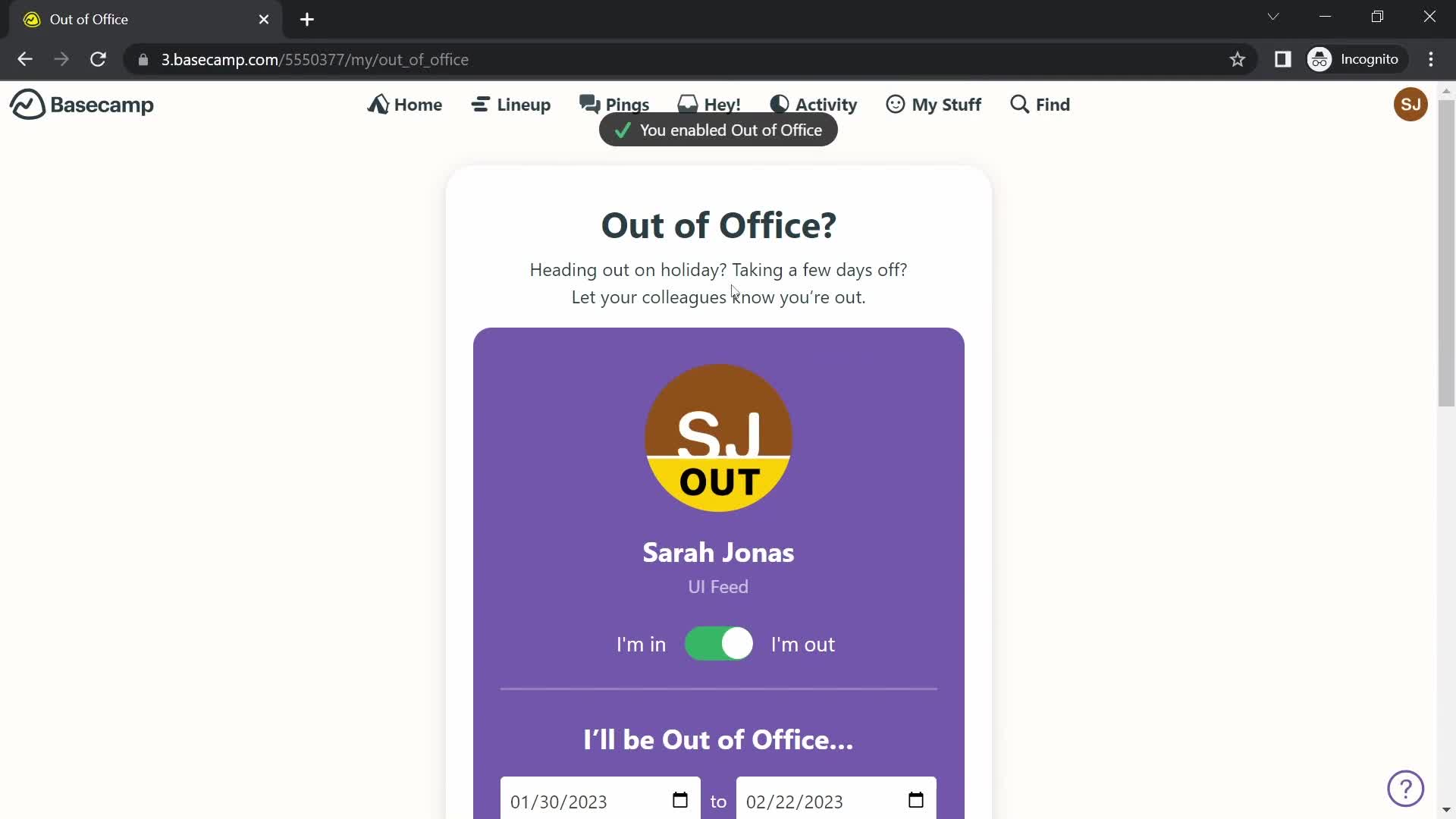
Task: Click the Incognito profile browser icon
Action: pyautogui.click(x=1320, y=59)
